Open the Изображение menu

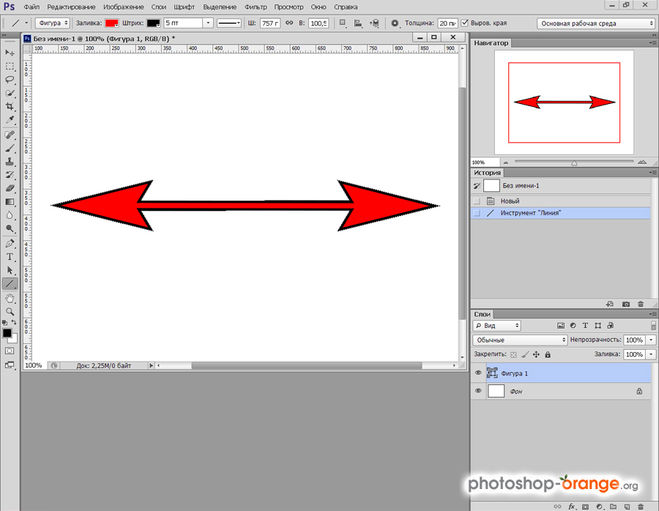point(124,7)
